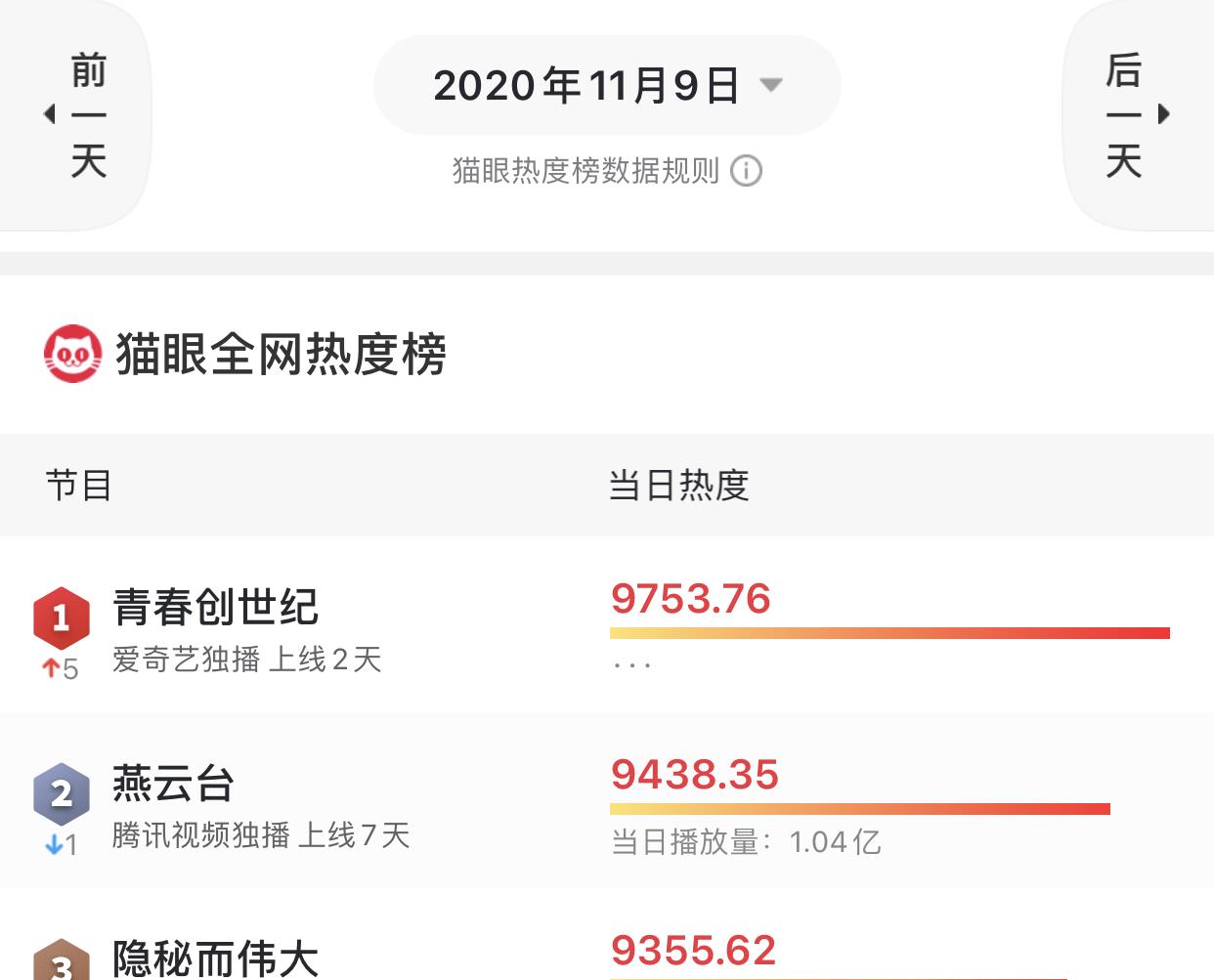Go to the previous day with 前一天
Viewport: 1214px width, 980px height.
[91, 113]
